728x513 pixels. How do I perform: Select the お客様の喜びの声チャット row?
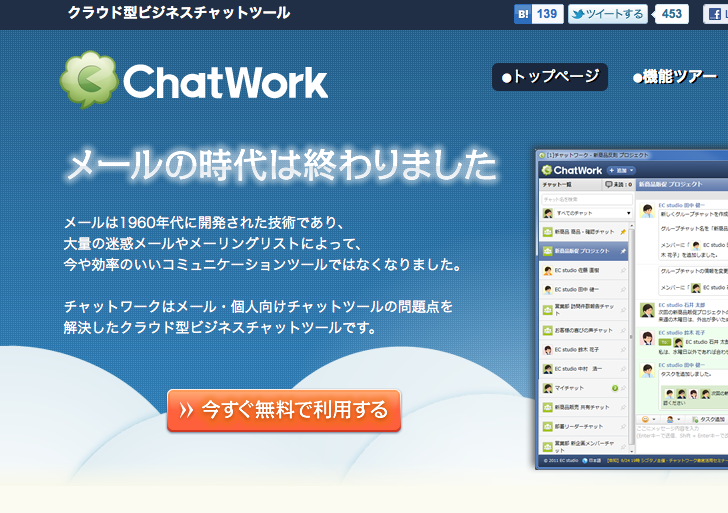[x=584, y=330]
